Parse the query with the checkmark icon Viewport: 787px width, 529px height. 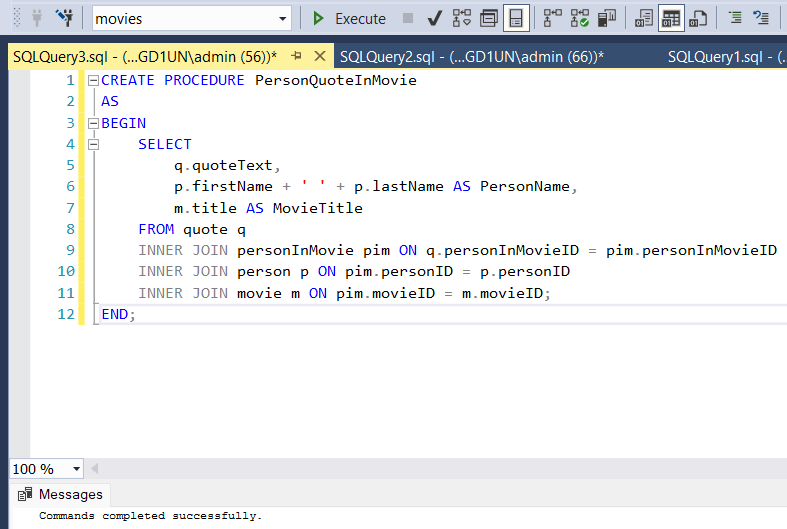click(435, 19)
